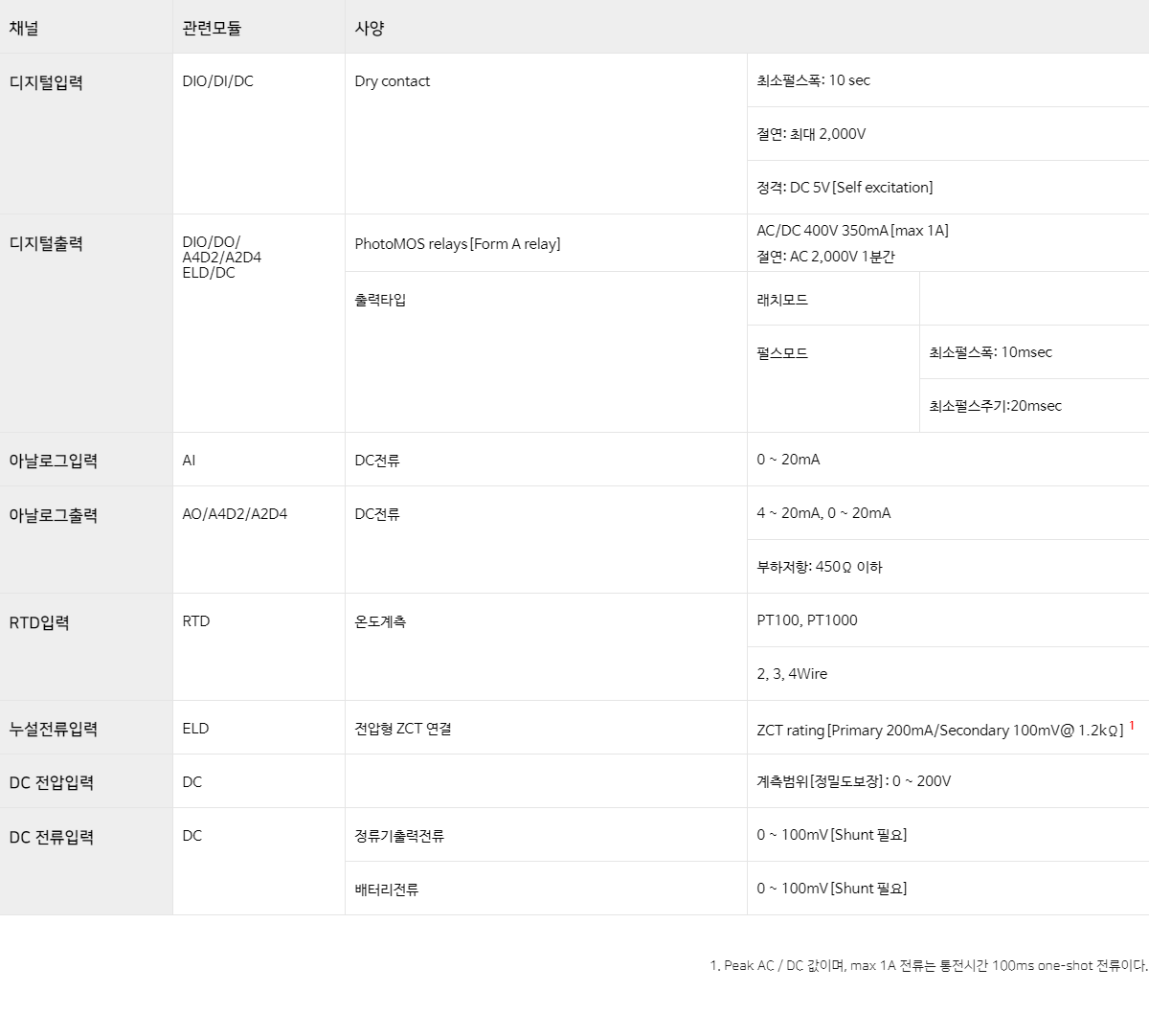The width and height of the screenshot is (1149, 1036).
Task: Select the 사양 column header
Action: tap(370, 28)
